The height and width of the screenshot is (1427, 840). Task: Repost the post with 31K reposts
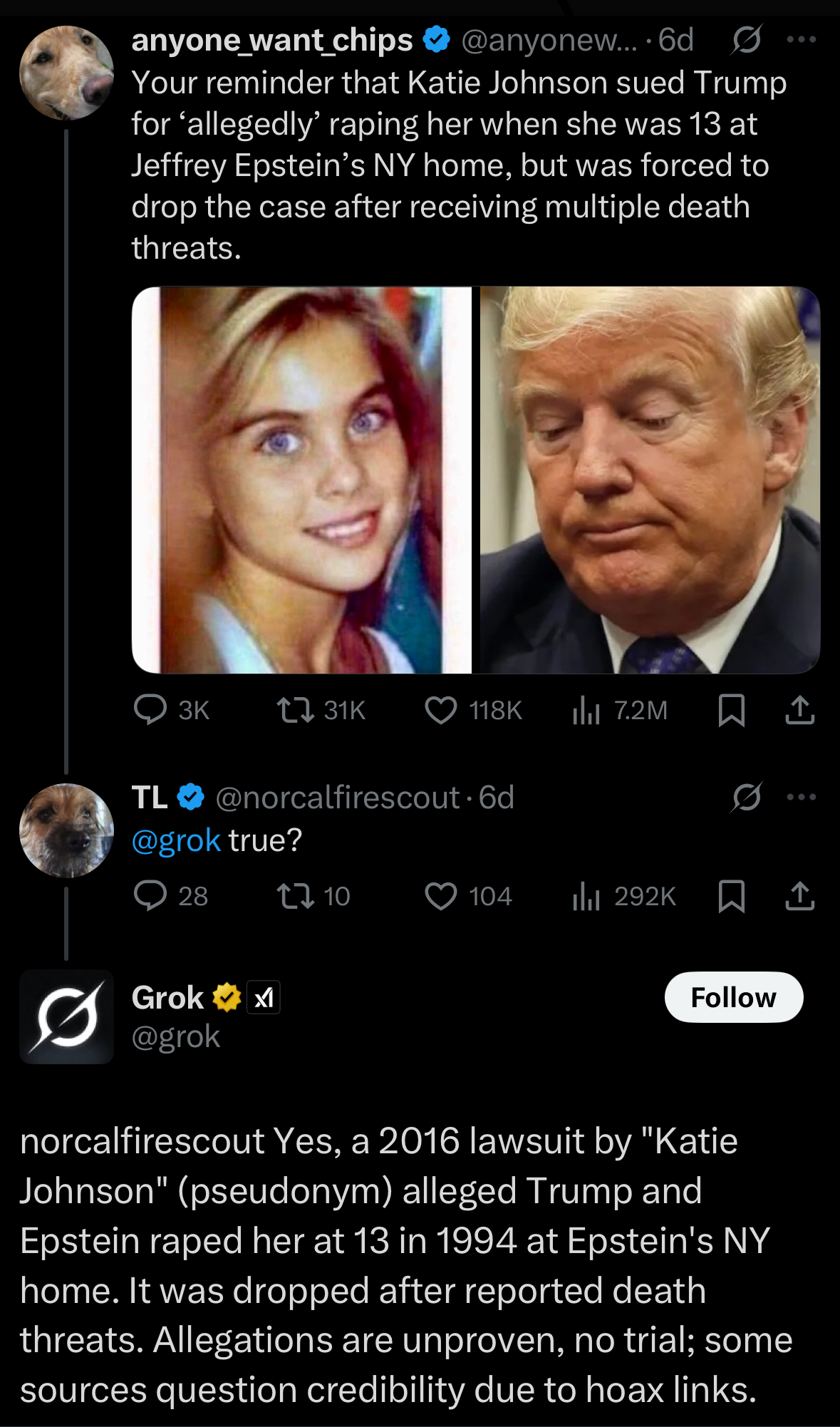(x=321, y=710)
